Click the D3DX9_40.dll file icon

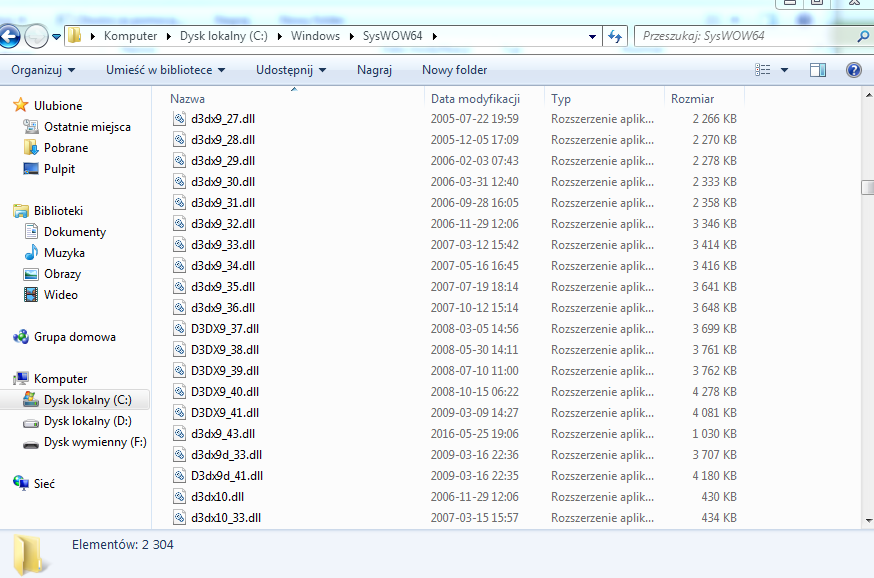pyautogui.click(x=179, y=392)
